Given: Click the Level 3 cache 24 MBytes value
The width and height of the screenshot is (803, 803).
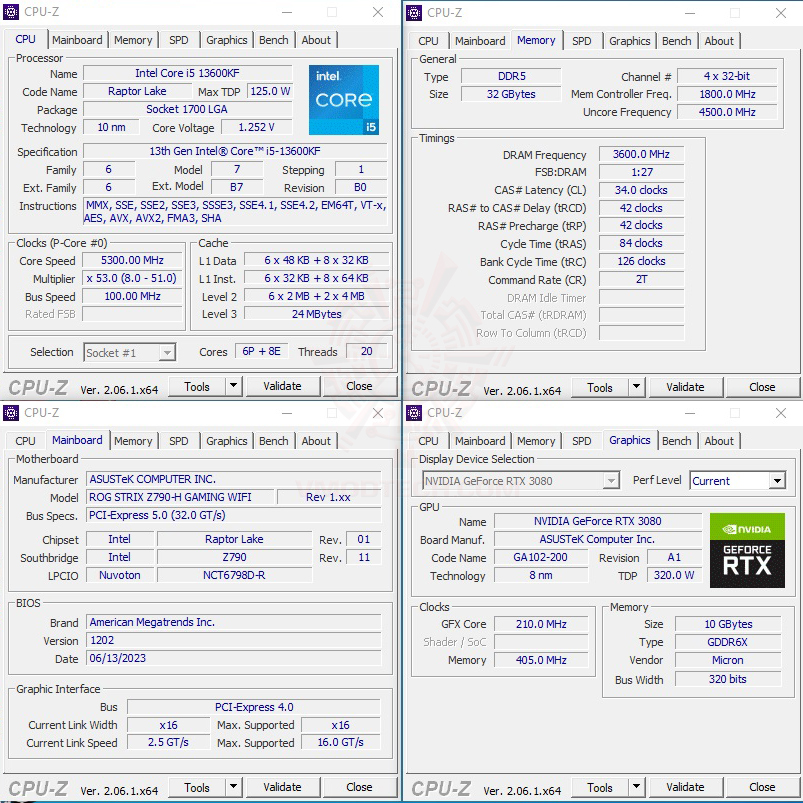Looking at the screenshot, I should [x=316, y=314].
